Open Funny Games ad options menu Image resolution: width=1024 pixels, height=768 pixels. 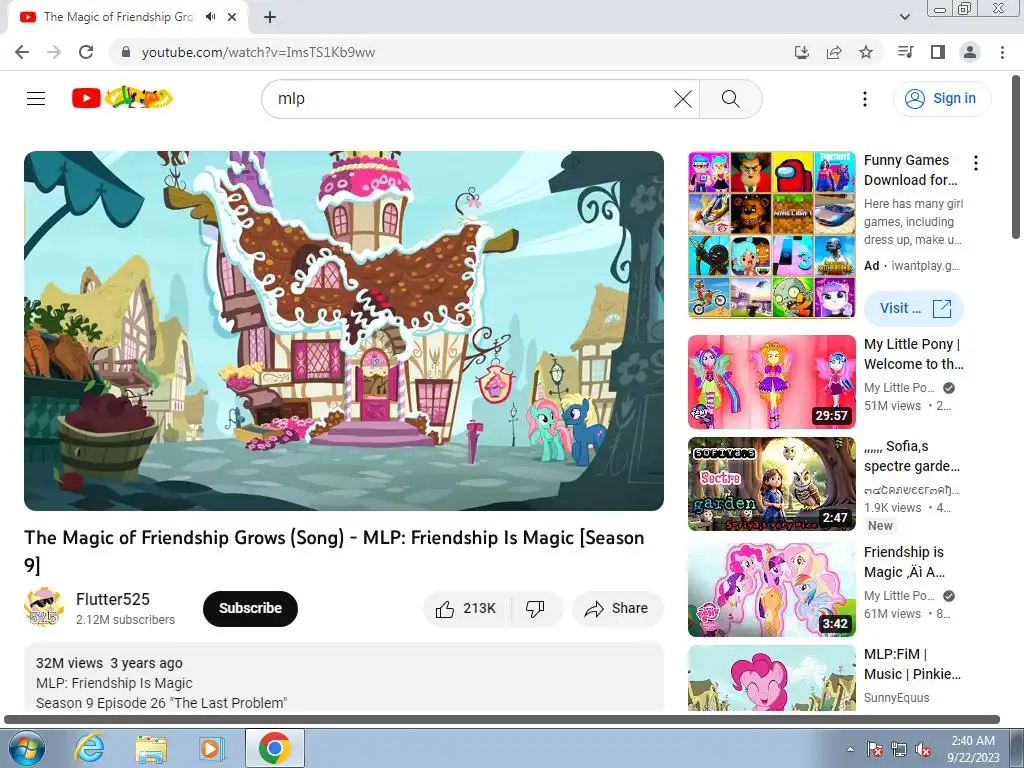click(976, 163)
